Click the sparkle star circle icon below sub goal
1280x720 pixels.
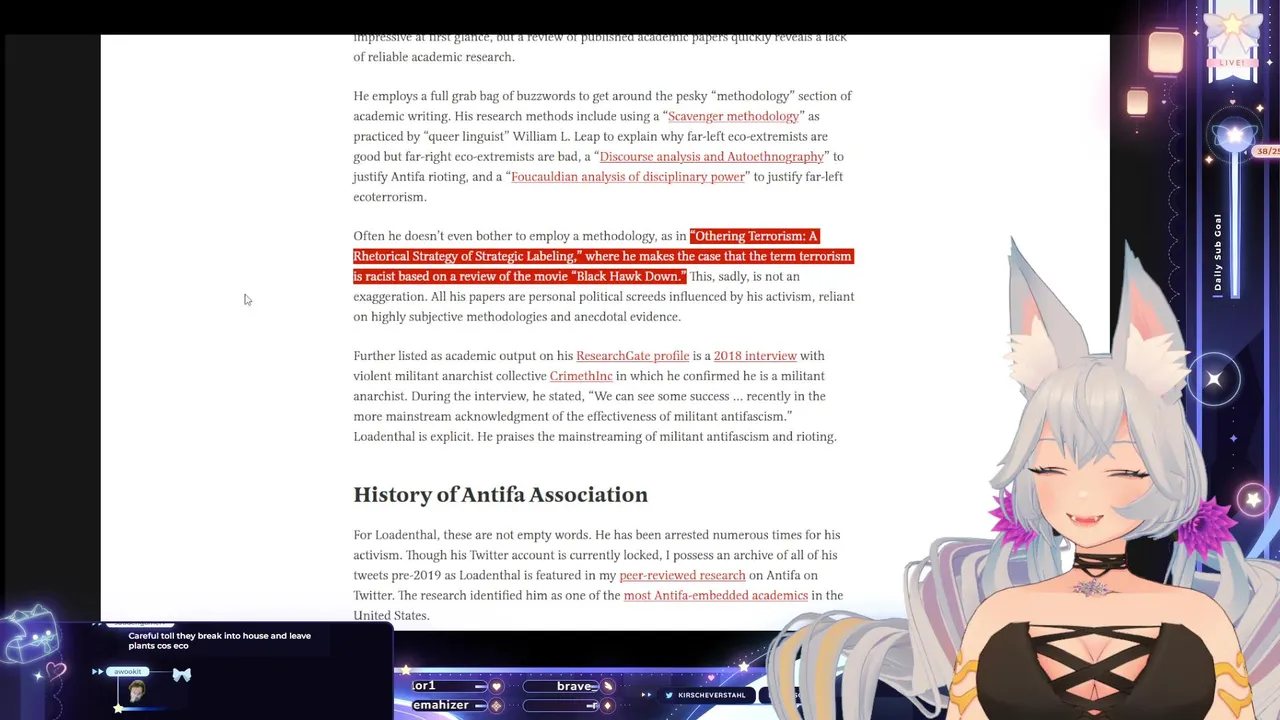(1214, 379)
